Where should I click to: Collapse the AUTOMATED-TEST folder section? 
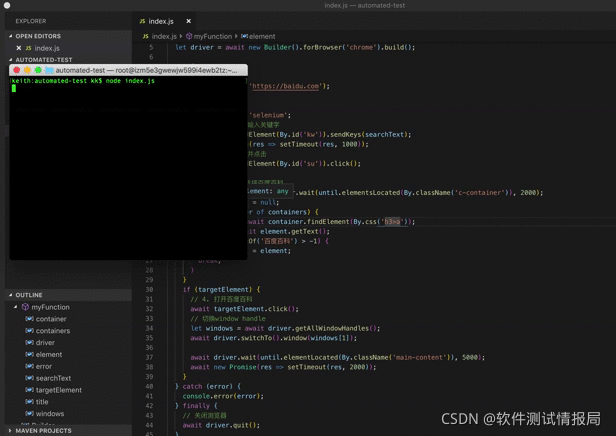11,60
